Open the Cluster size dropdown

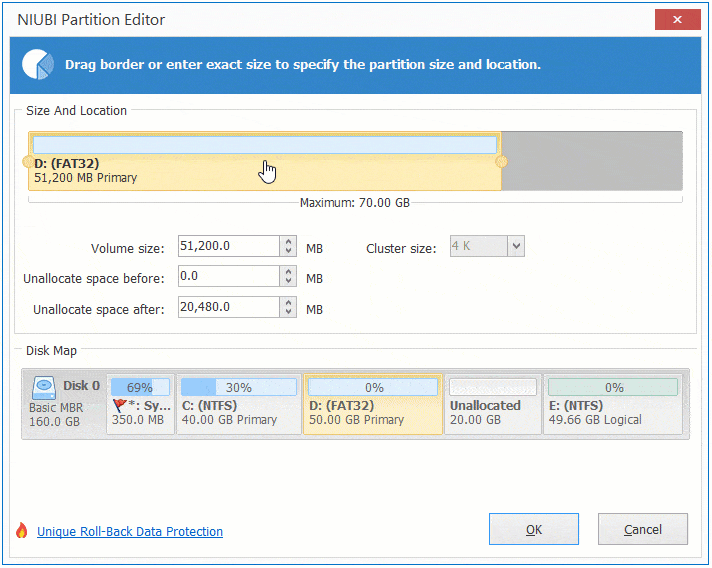pyautogui.click(x=516, y=246)
